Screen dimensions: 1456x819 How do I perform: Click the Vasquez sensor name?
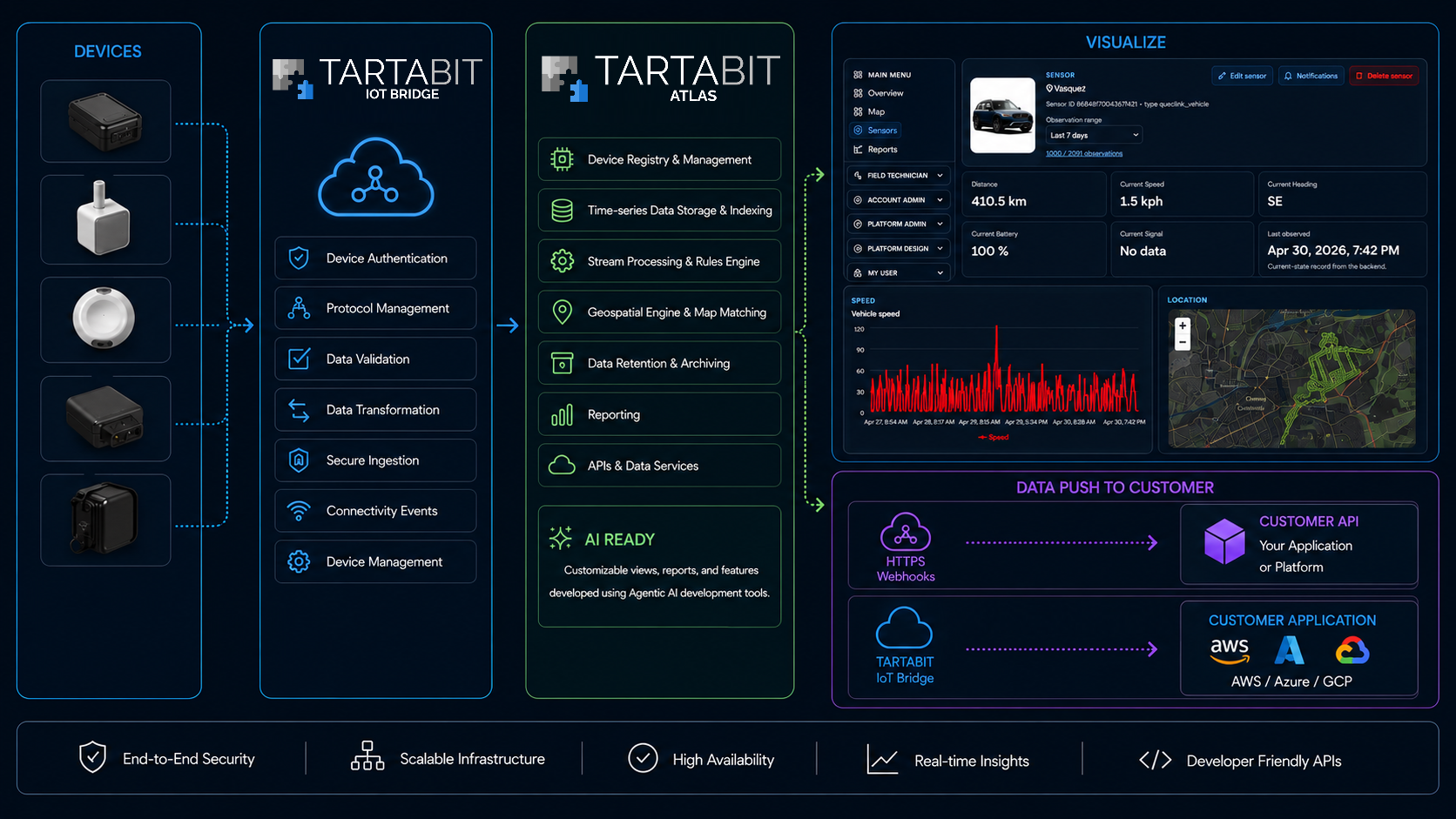tap(1069, 89)
